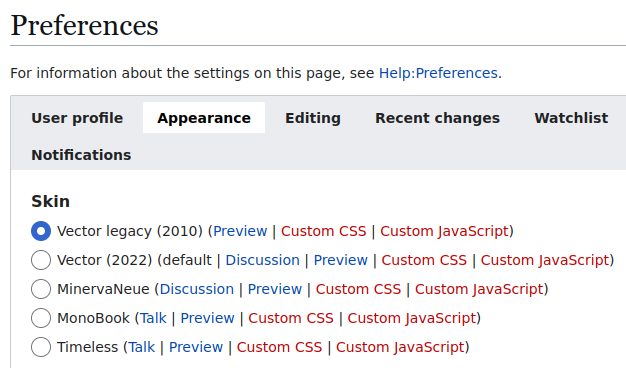This screenshot has height=368, width=626.
Task: Click the 'Vector (2022)' label text
Action: (105, 260)
